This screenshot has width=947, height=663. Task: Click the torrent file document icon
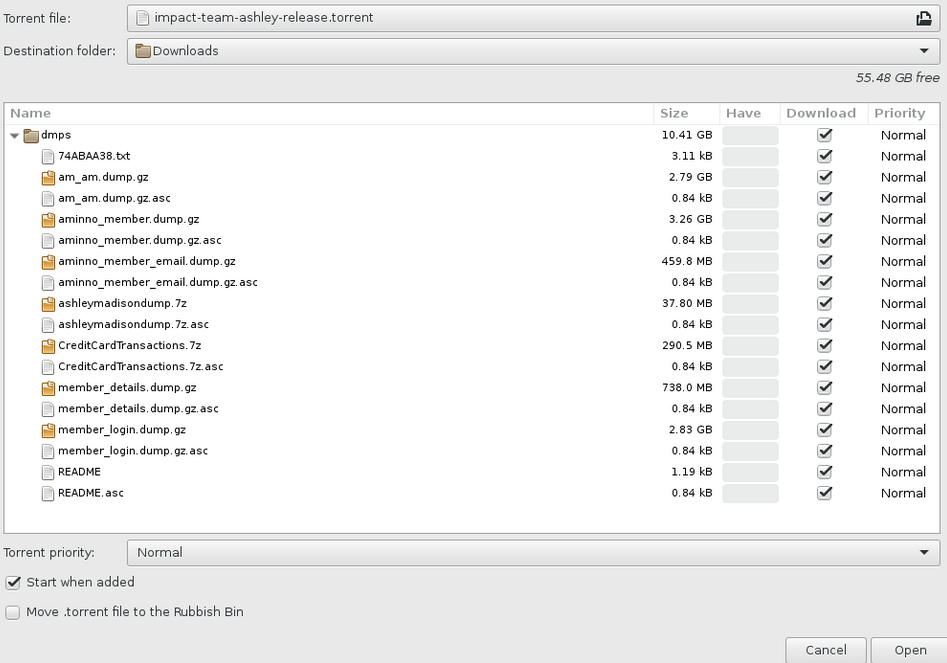click(143, 18)
